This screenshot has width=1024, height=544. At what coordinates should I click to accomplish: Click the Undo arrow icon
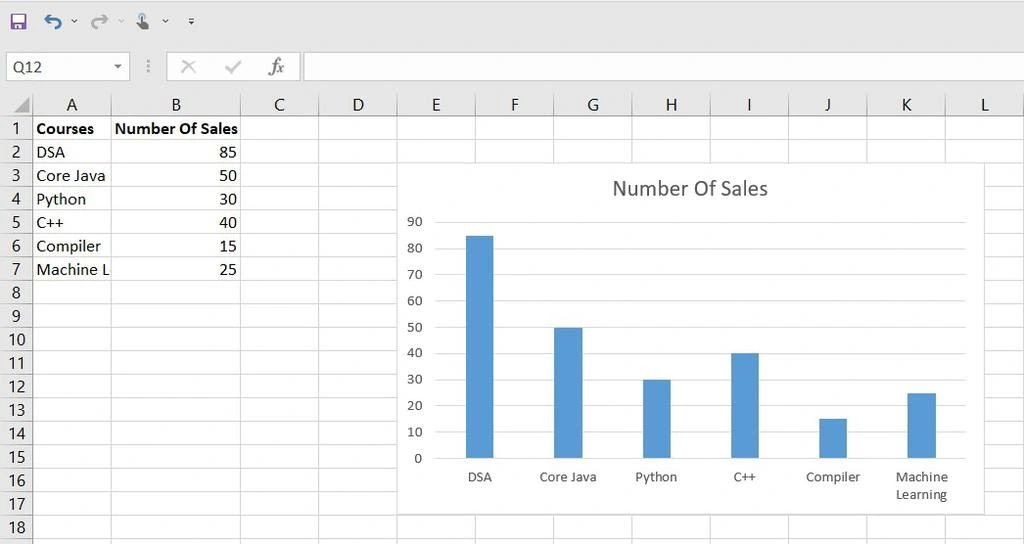53,22
